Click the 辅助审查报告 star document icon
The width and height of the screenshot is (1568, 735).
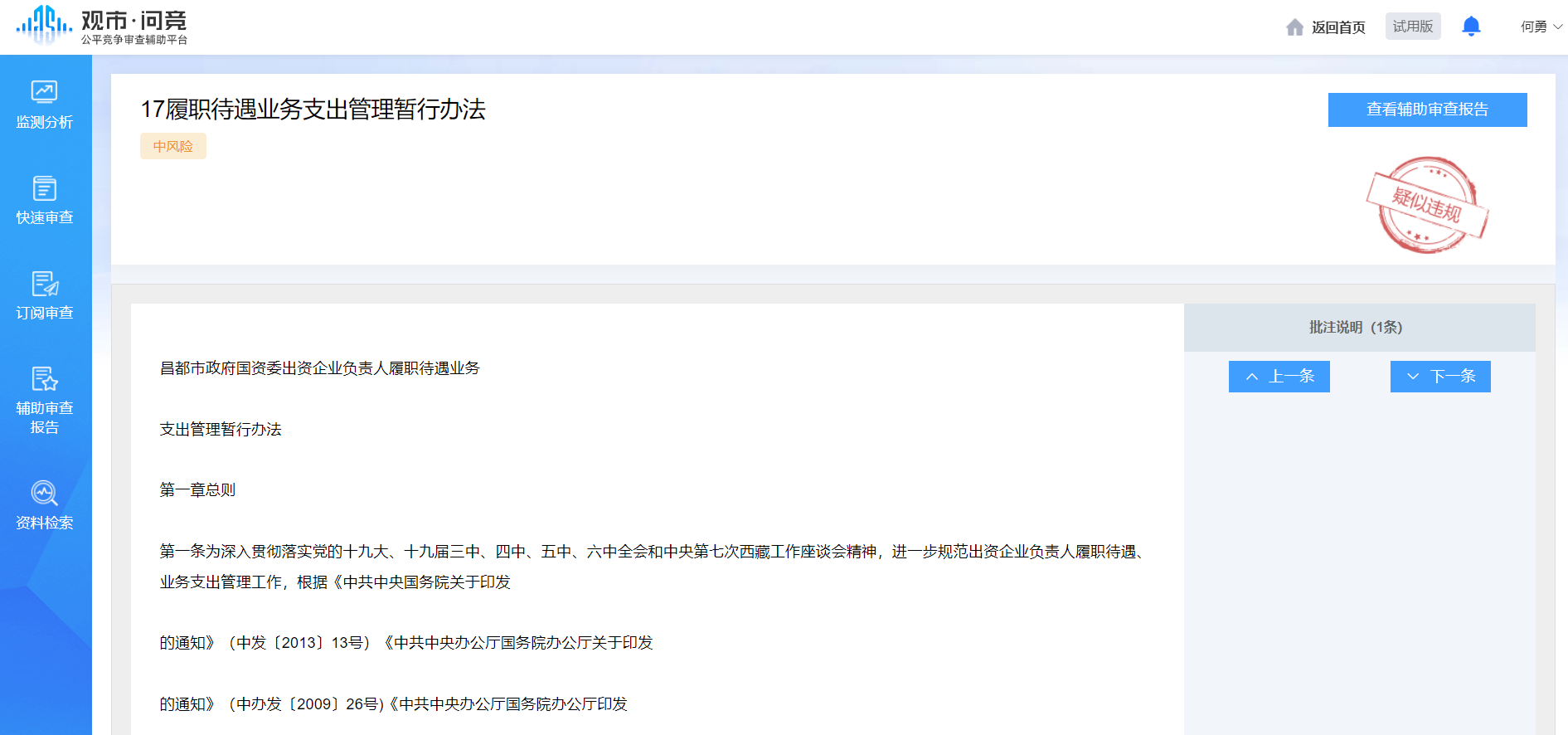44,379
